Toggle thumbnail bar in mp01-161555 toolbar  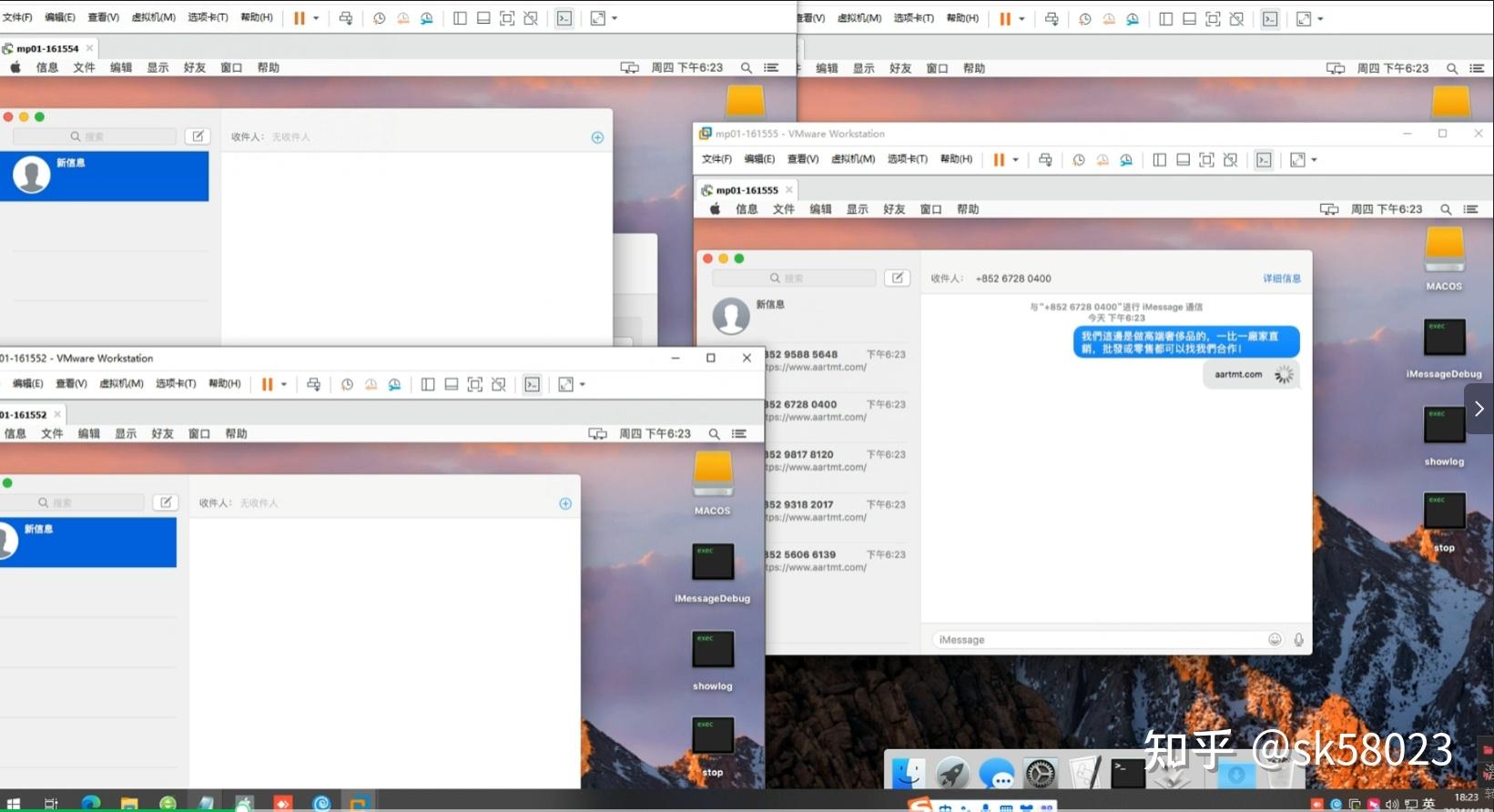(x=1183, y=160)
